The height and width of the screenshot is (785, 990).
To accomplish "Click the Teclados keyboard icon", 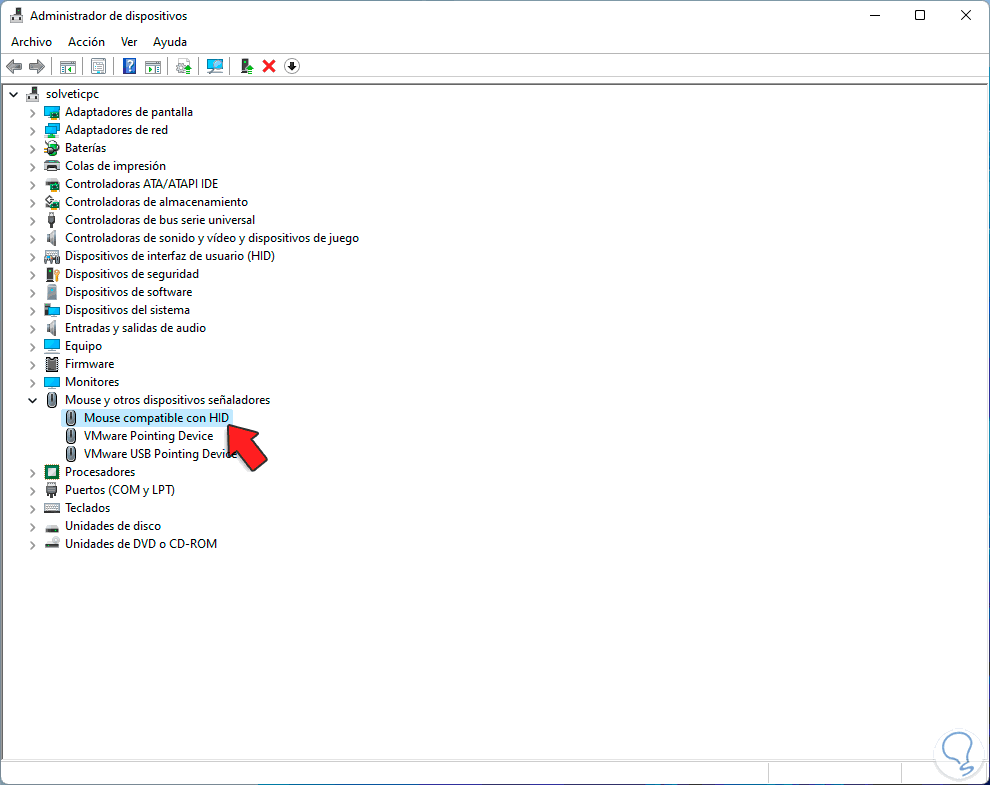I will click(52, 508).
